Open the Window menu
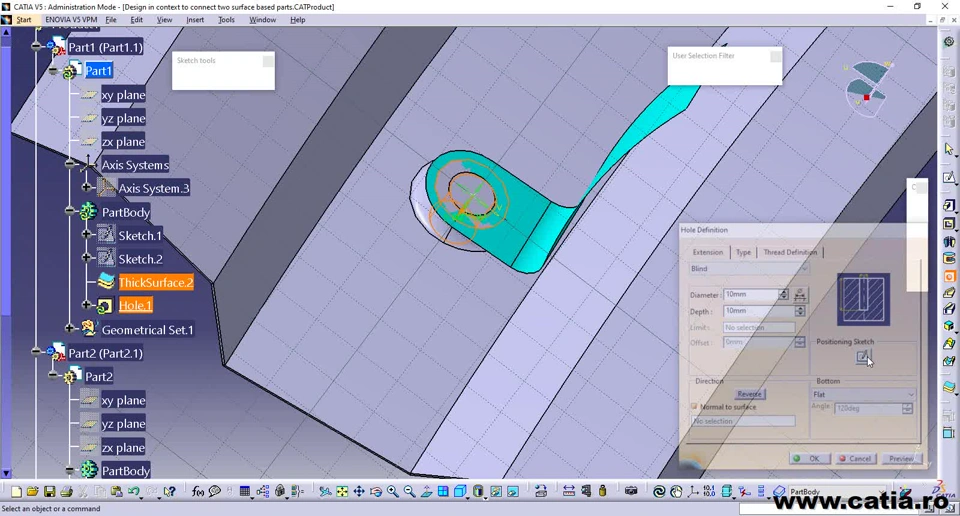 point(263,20)
